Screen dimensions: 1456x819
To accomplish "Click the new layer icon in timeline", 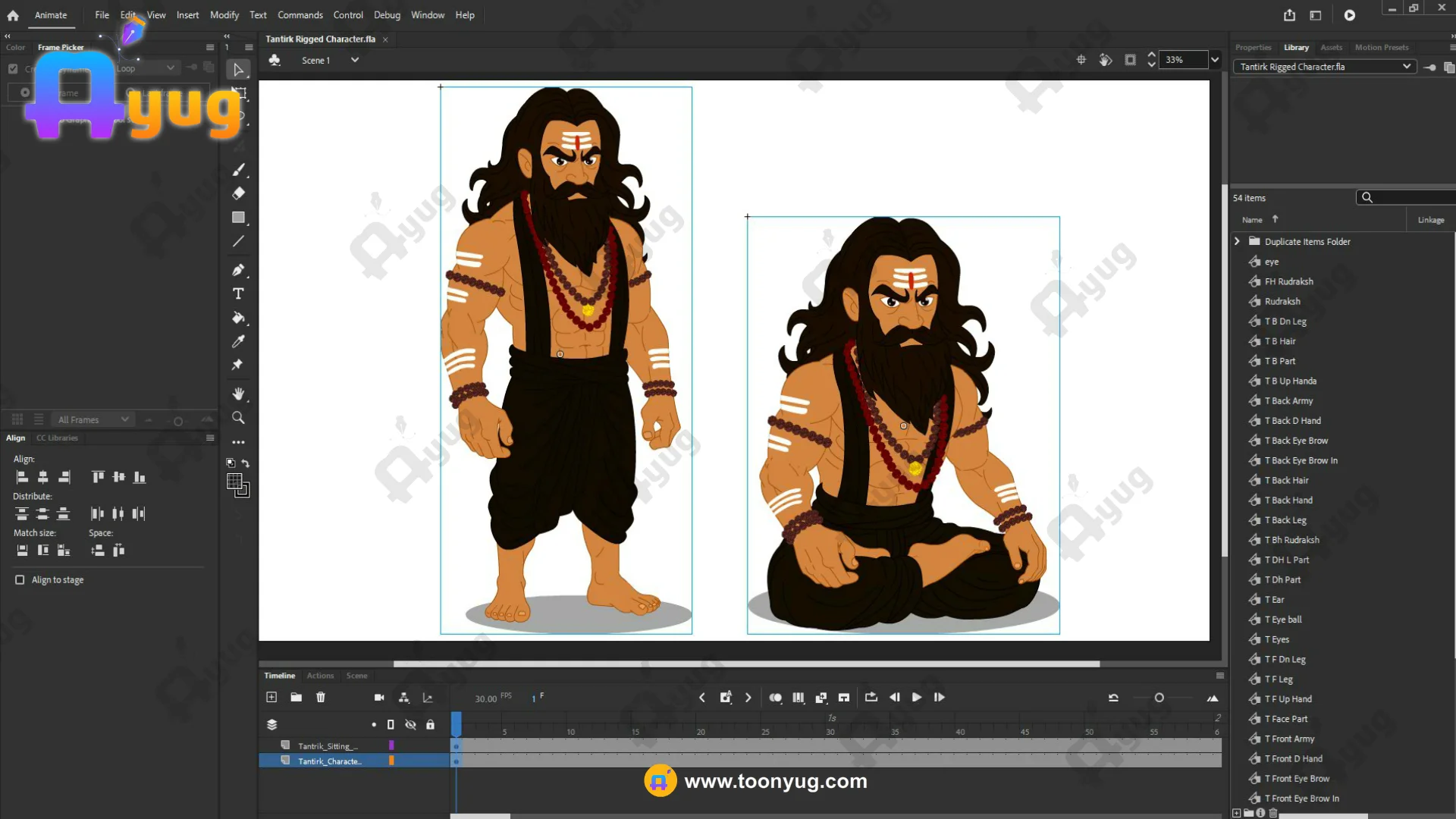I will tap(271, 697).
